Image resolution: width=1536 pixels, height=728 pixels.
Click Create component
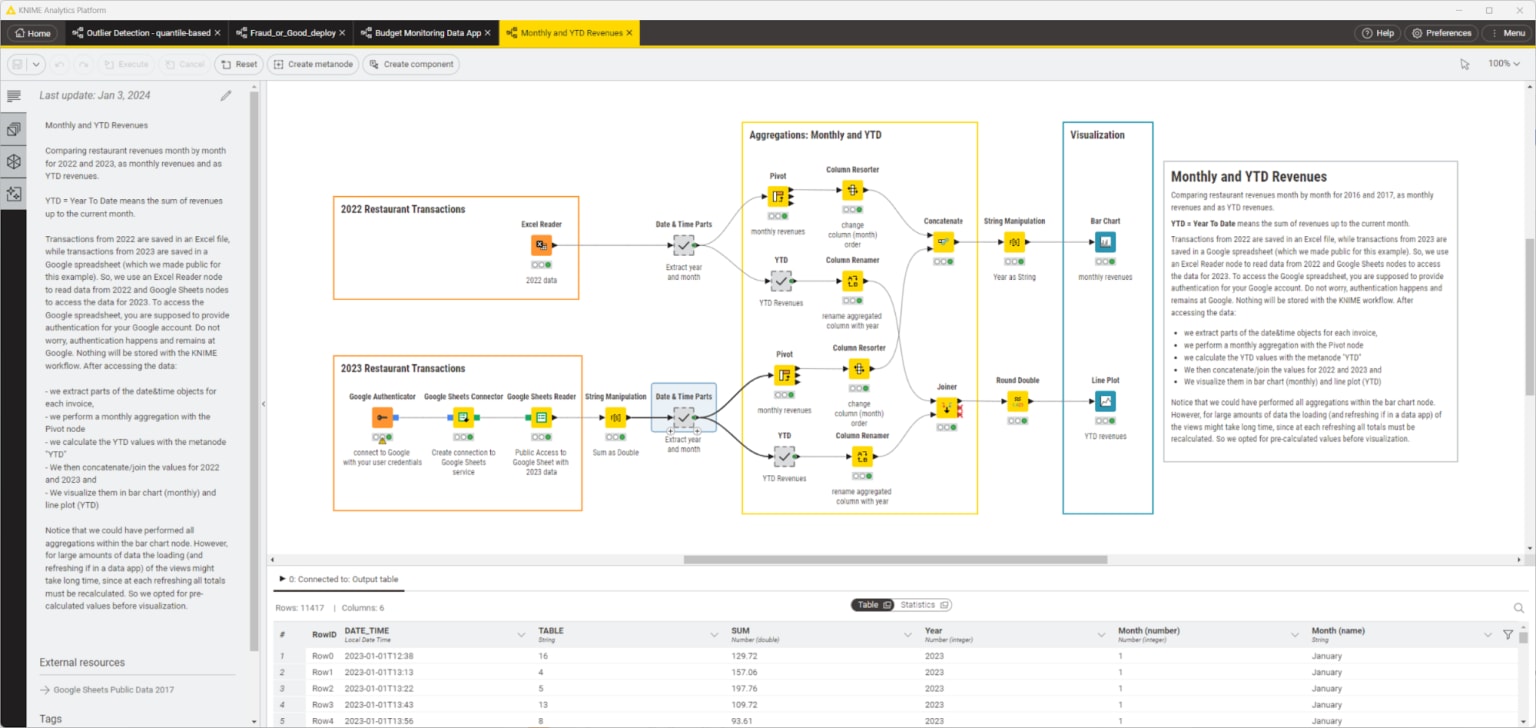(410, 64)
